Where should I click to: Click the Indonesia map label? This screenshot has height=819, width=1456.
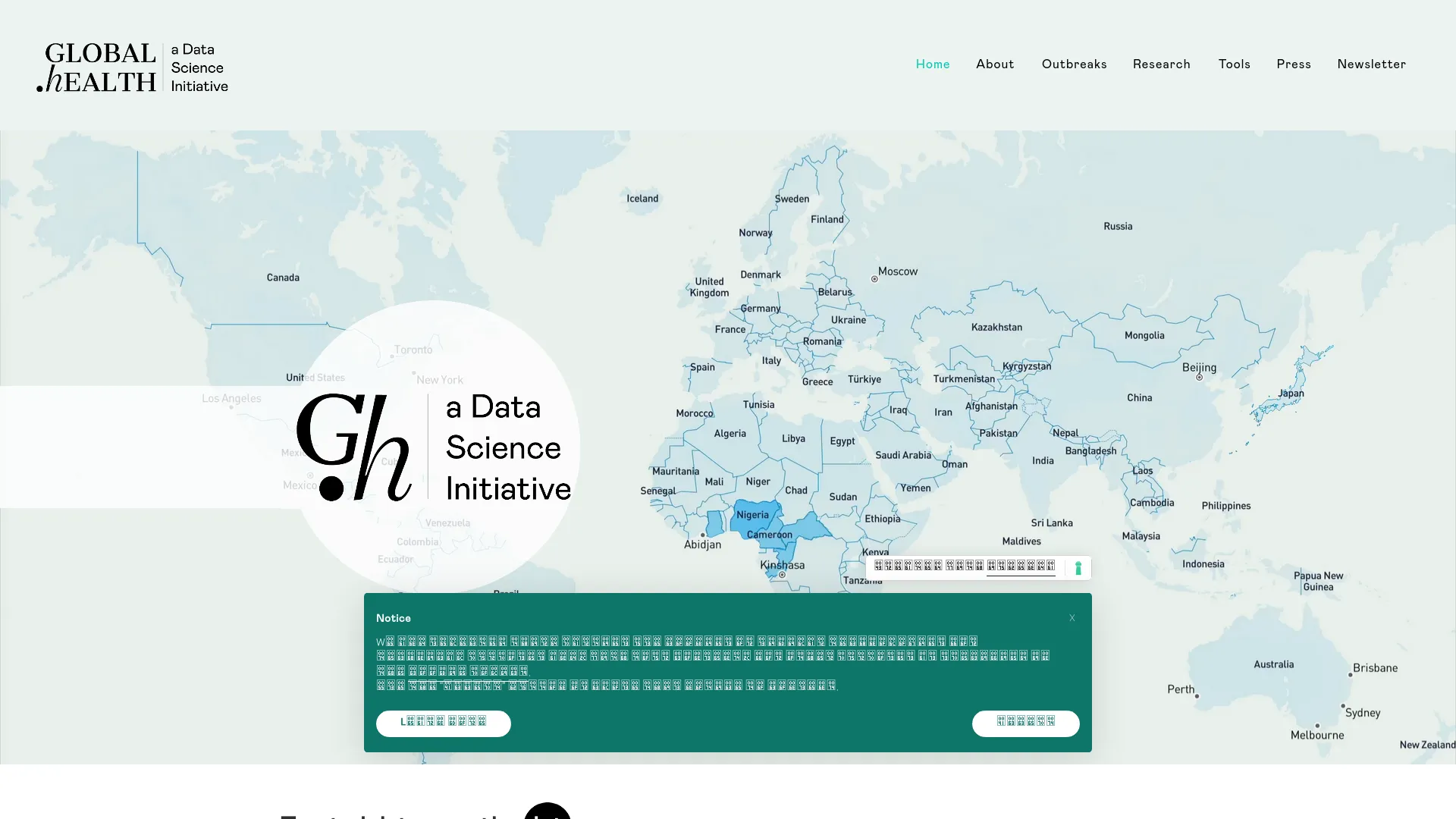pyautogui.click(x=1203, y=563)
